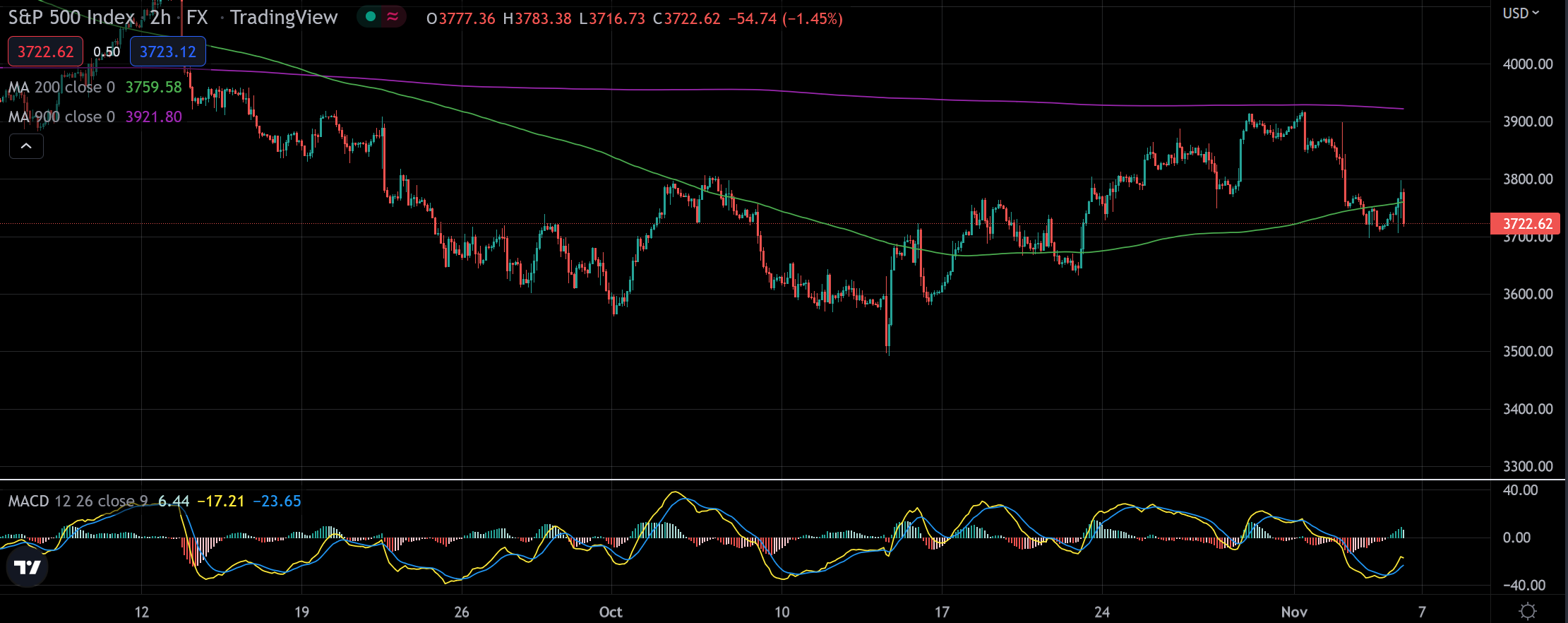Open the USD currency dropdown
Image resolution: width=1568 pixels, height=623 pixels.
pyautogui.click(x=1520, y=13)
